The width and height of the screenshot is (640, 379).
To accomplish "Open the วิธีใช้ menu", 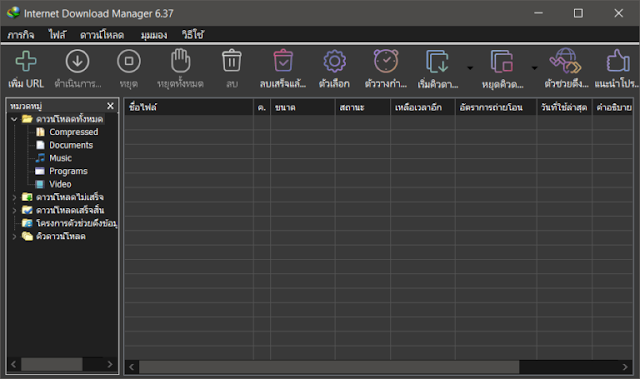I will (193, 35).
